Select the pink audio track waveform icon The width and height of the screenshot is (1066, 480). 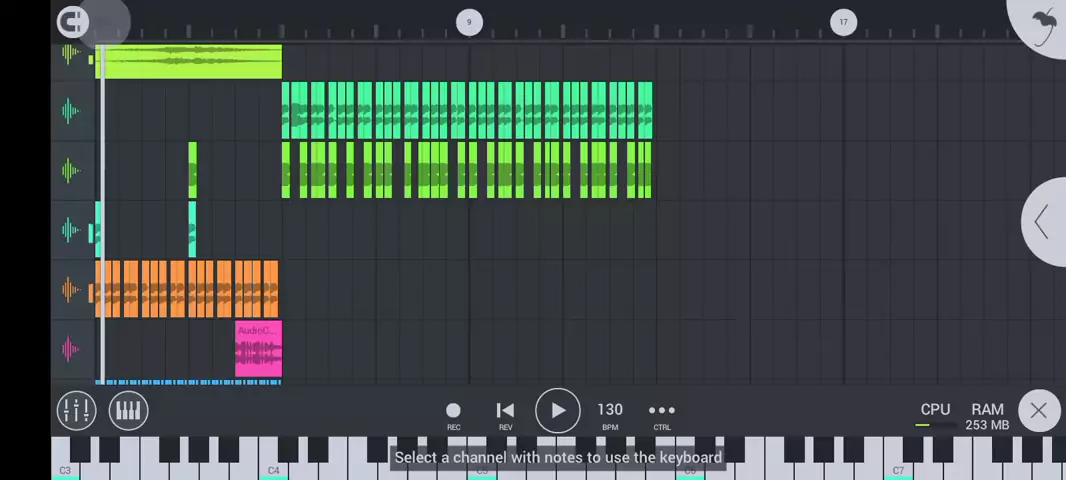71,349
